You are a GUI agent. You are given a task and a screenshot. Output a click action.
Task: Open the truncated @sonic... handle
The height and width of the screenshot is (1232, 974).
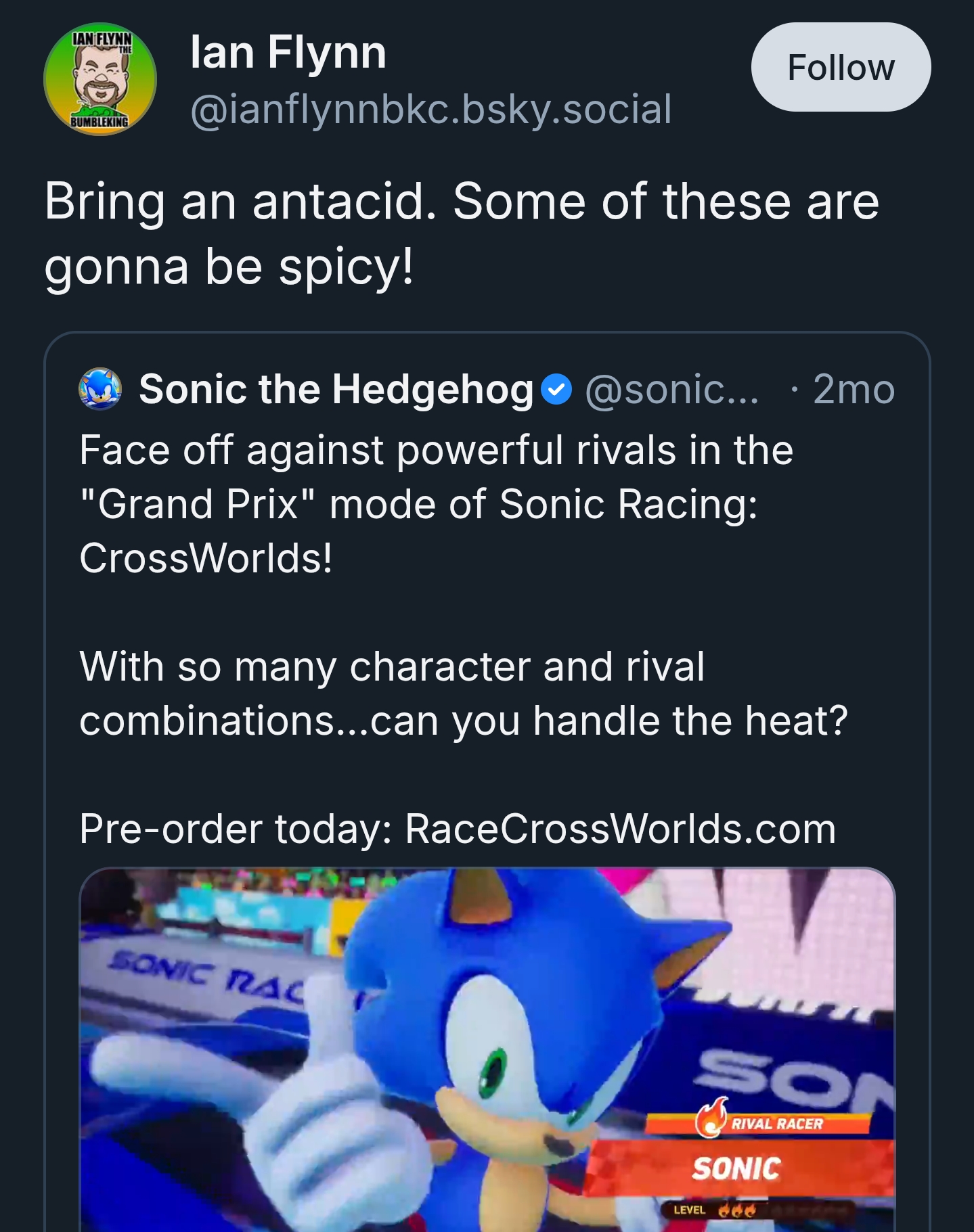tap(671, 390)
